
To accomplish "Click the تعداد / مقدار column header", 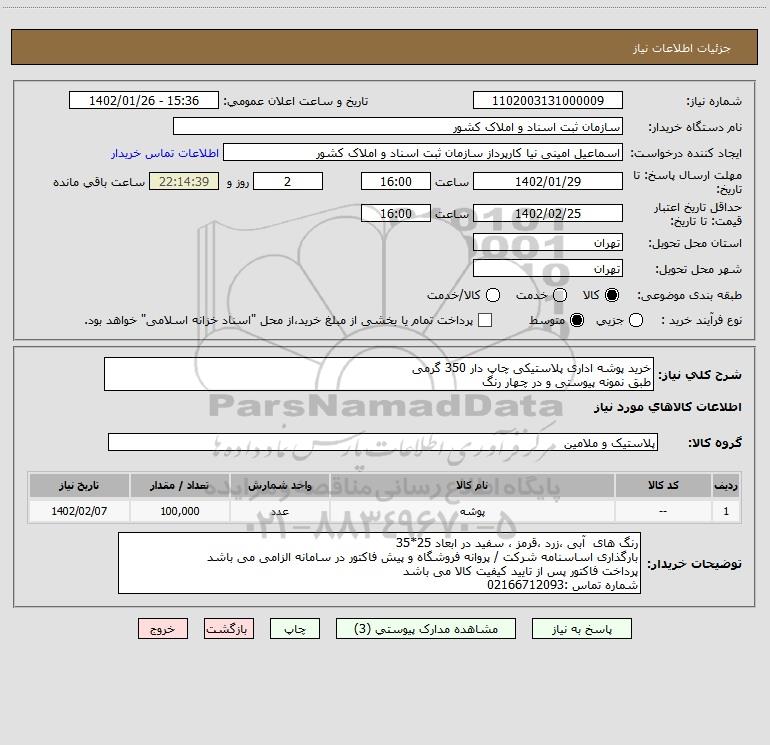I will tap(180, 485).
